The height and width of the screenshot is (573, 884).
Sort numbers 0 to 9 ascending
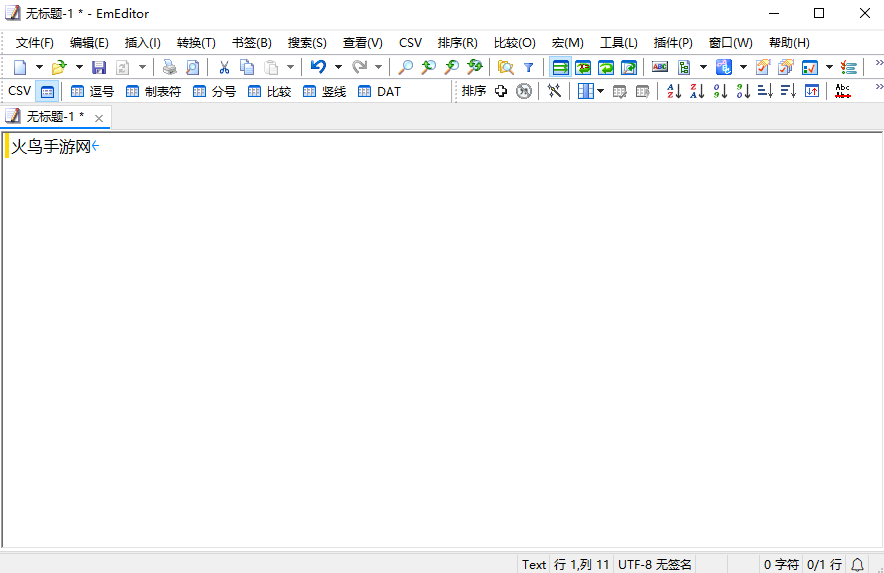pyautogui.click(x=720, y=91)
